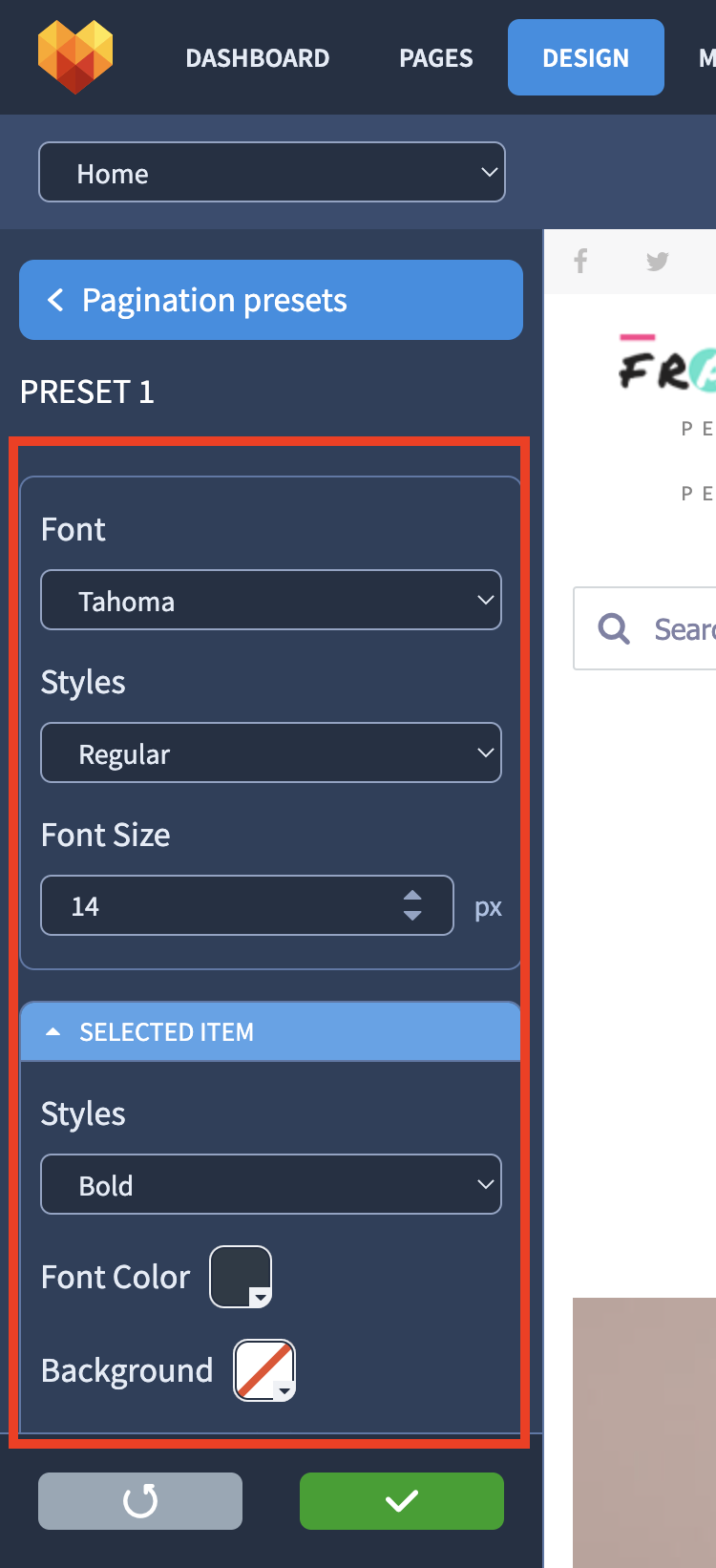716x1568 pixels.
Task: Confirm changes with the green checkmark
Action: pos(402,1501)
